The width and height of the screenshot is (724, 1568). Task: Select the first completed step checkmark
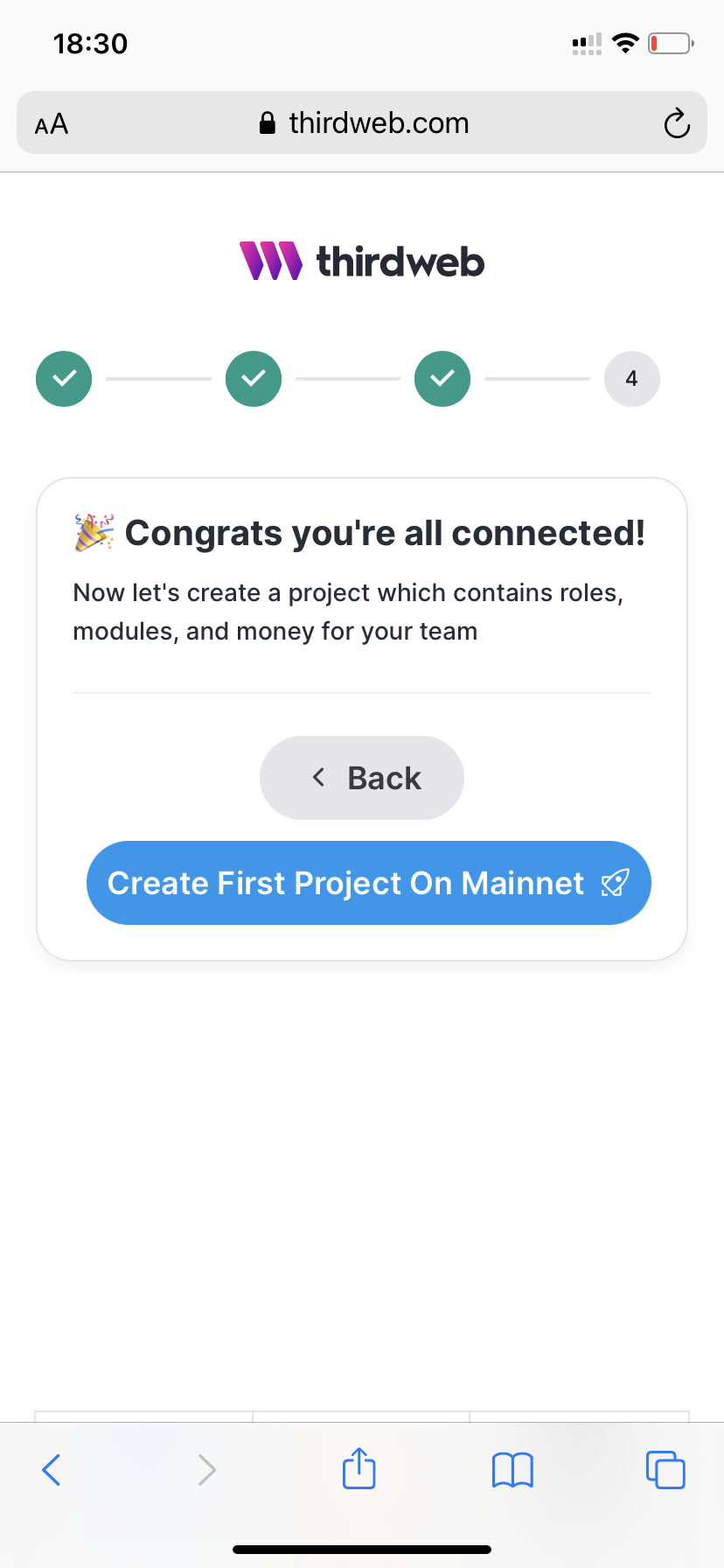tap(64, 379)
